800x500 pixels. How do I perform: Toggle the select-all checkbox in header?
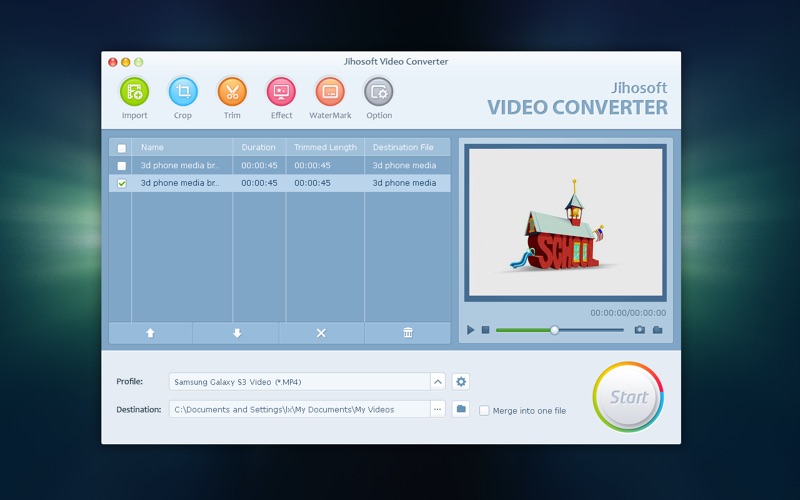click(121, 148)
